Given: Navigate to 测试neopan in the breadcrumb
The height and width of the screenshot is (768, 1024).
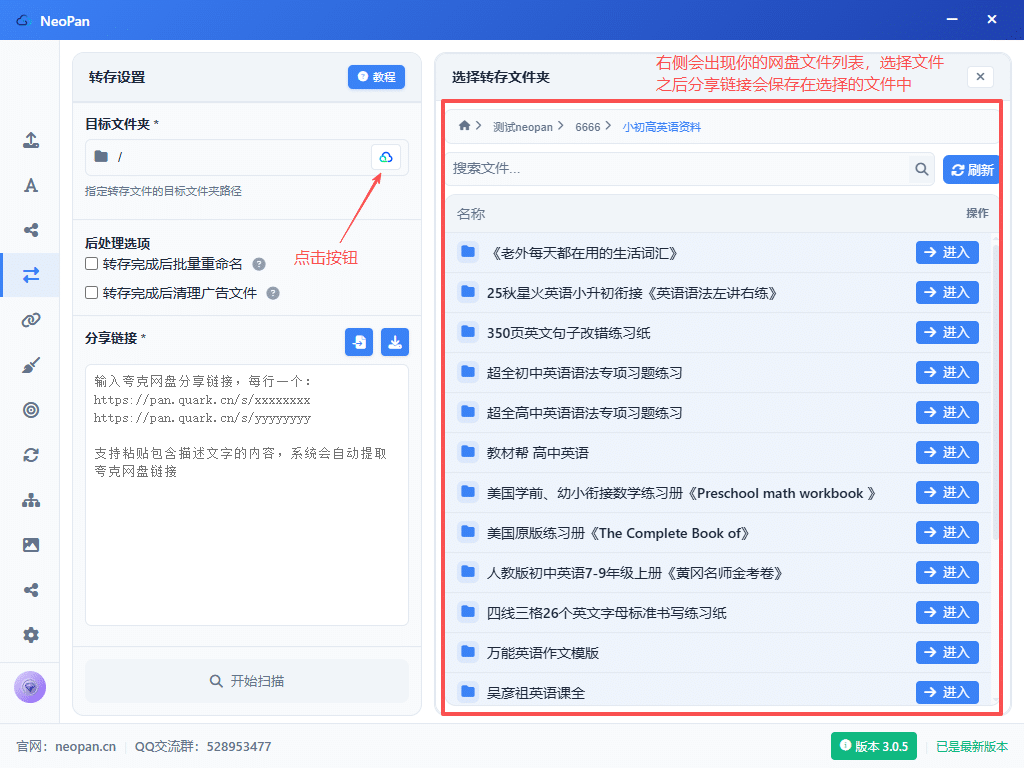Looking at the screenshot, I should (521, 127).
